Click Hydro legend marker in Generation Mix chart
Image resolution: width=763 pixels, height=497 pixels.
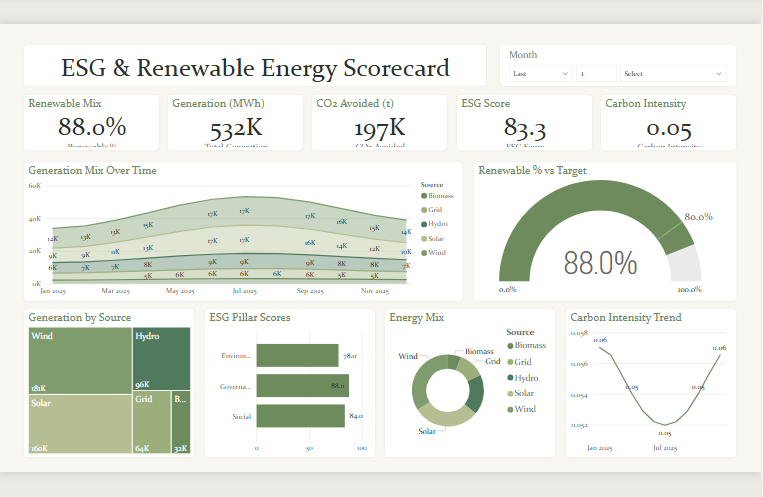424,224
